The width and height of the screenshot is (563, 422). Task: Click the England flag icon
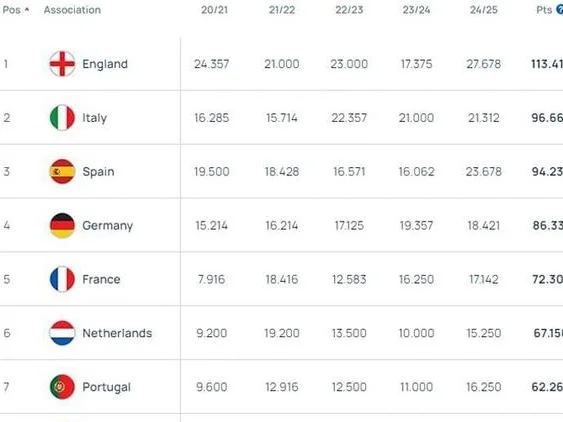(62, 64)
